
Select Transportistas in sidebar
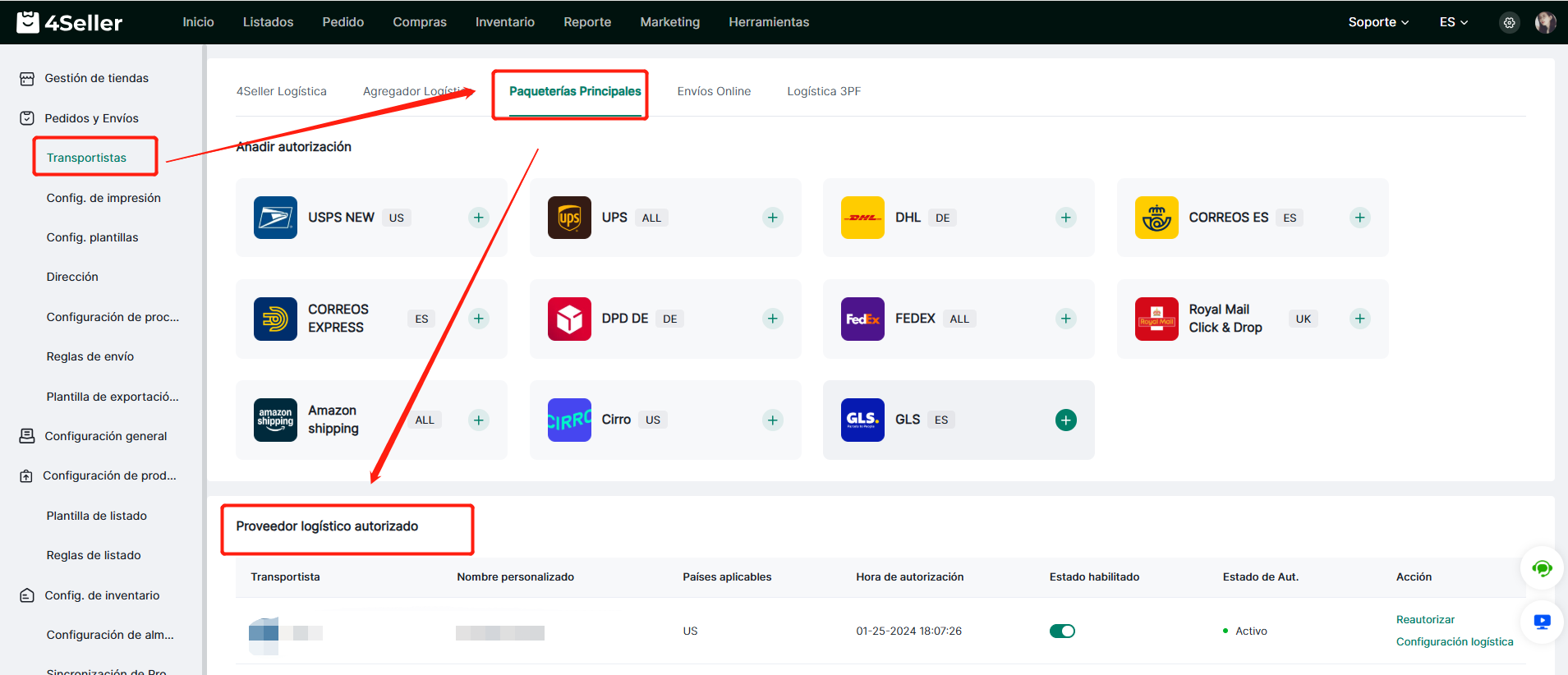(x=86, y=158)
